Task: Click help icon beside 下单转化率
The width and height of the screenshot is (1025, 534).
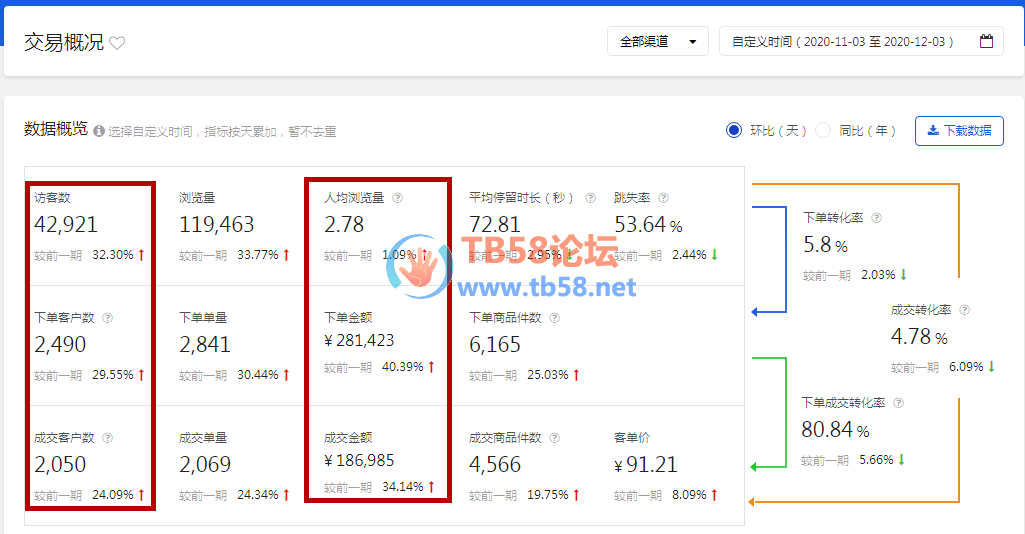Action: [875, 217]
